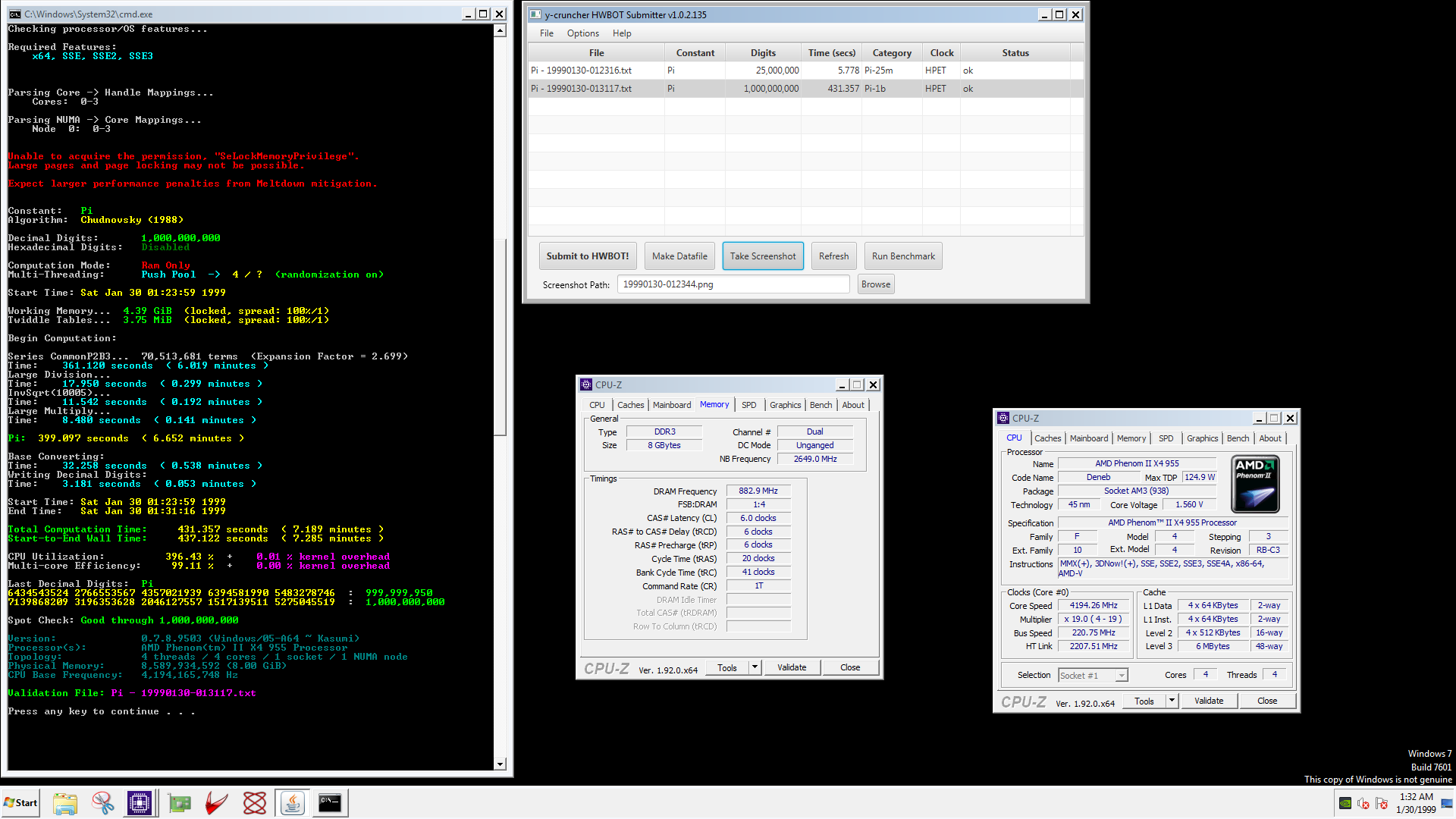Open Graphics tab in the CPU CPU-Z window

pyautogui.click(x=1202, y=438)
